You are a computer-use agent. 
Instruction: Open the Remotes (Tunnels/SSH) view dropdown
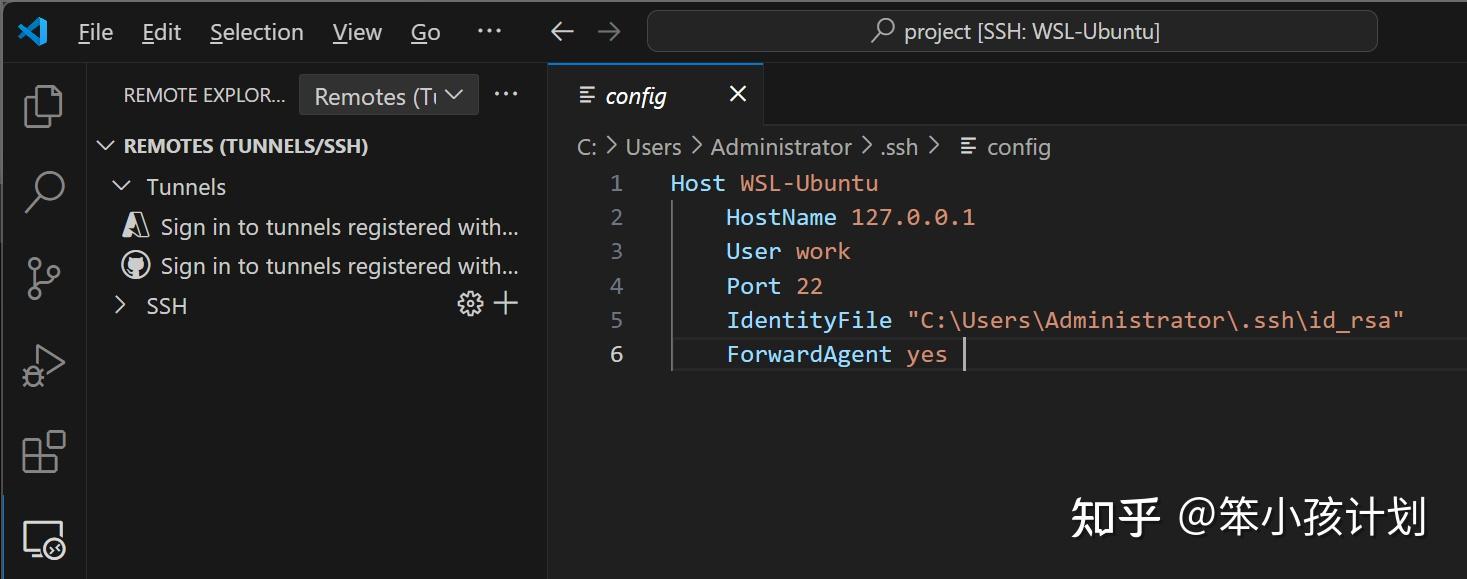click(x=388, y=95)
